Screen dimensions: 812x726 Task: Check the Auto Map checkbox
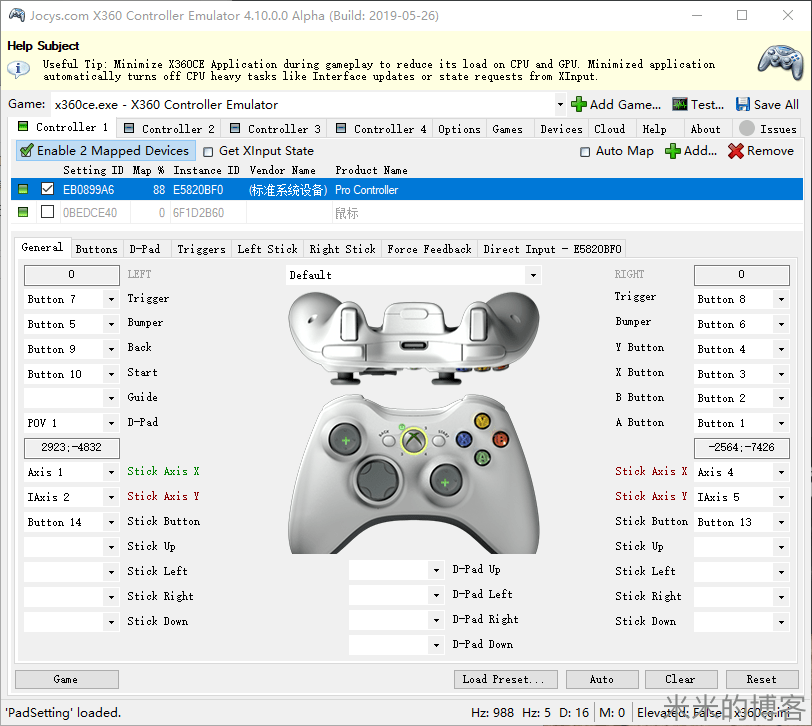click(x=585, y=152)
